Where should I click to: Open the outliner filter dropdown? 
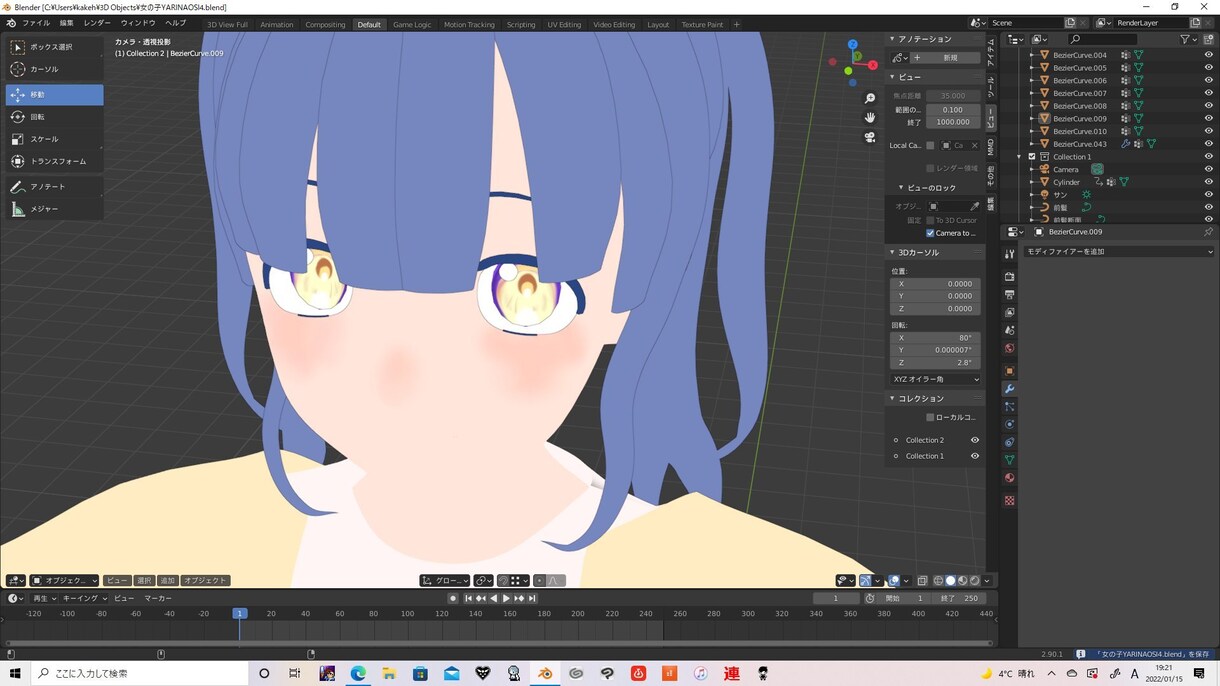point(1188,39)
